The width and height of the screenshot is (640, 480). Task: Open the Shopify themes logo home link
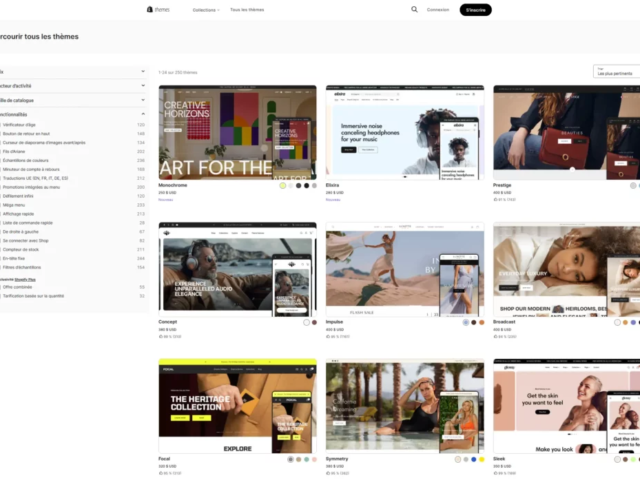tap(158, 9)
